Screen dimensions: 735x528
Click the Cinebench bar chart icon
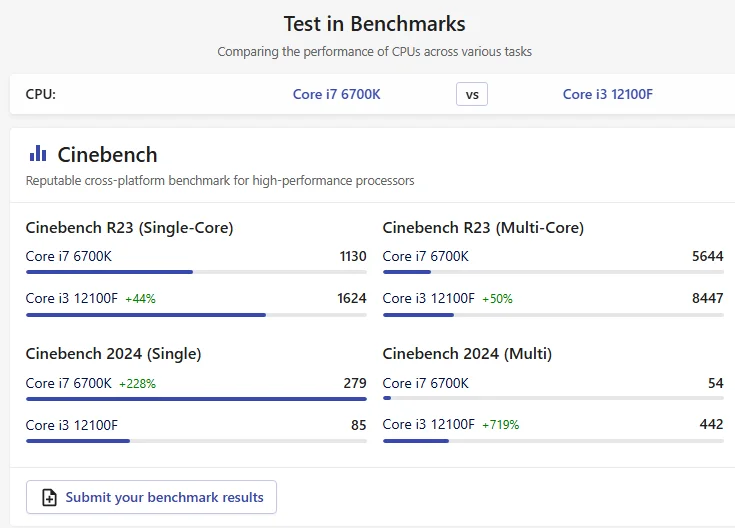point(38,154)
